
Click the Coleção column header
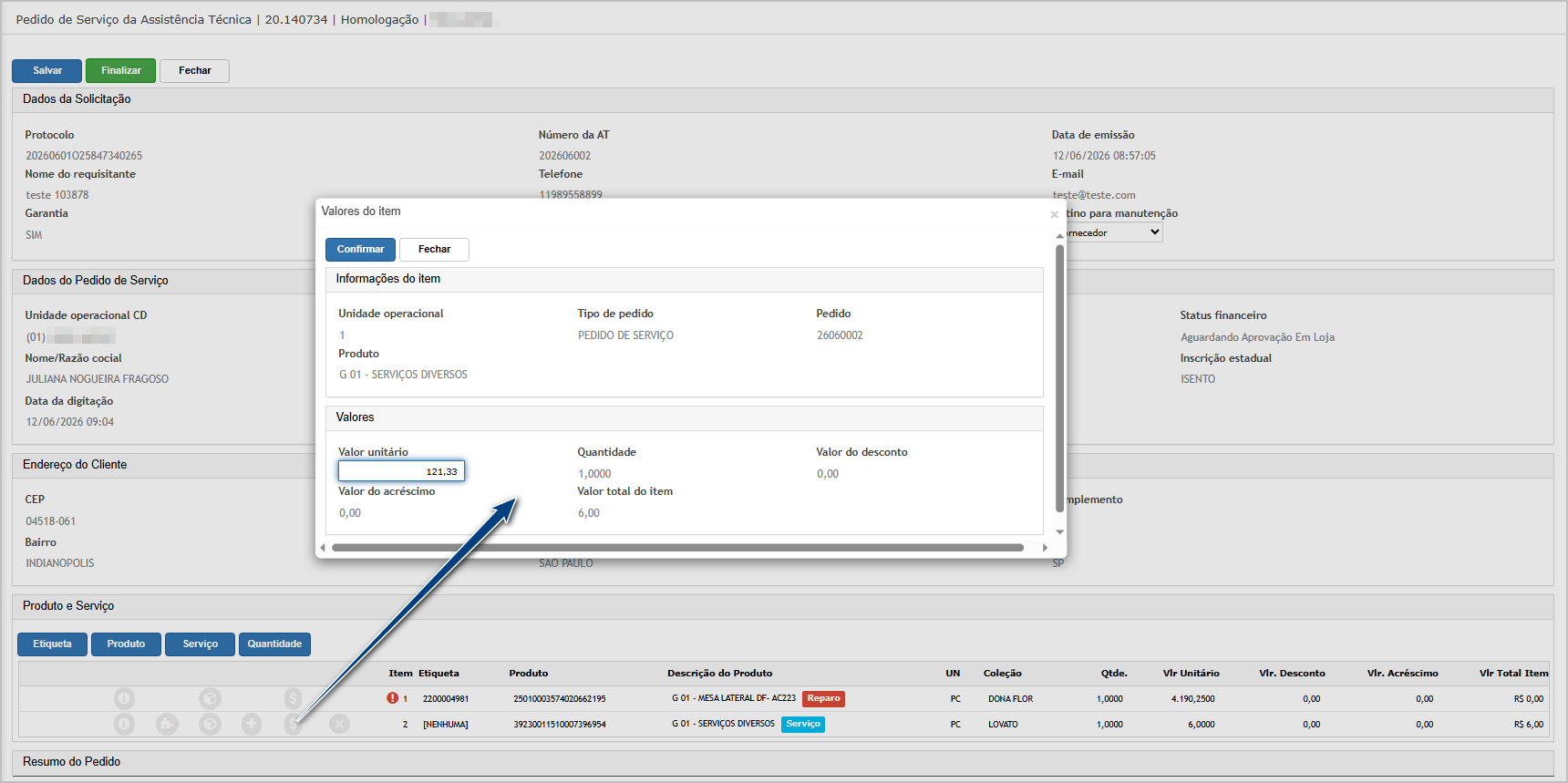tap(1002, 674)
